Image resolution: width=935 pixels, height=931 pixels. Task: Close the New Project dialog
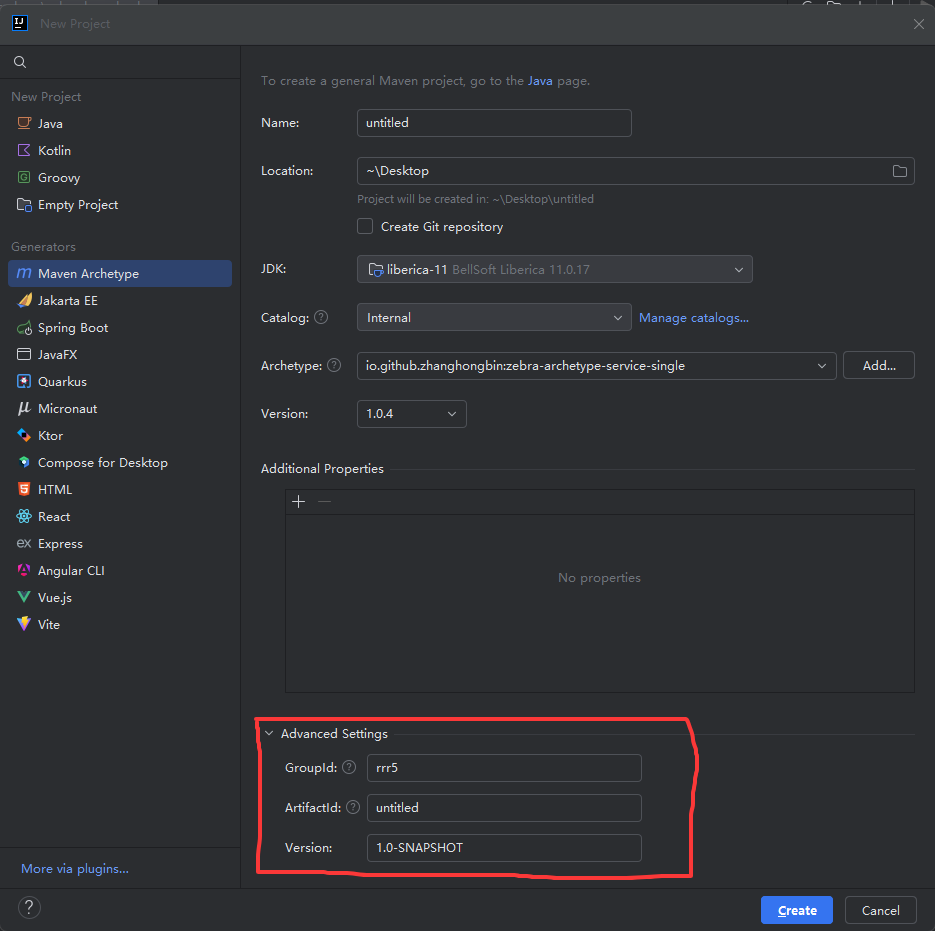pyautogui.click(x=918, y=24)
